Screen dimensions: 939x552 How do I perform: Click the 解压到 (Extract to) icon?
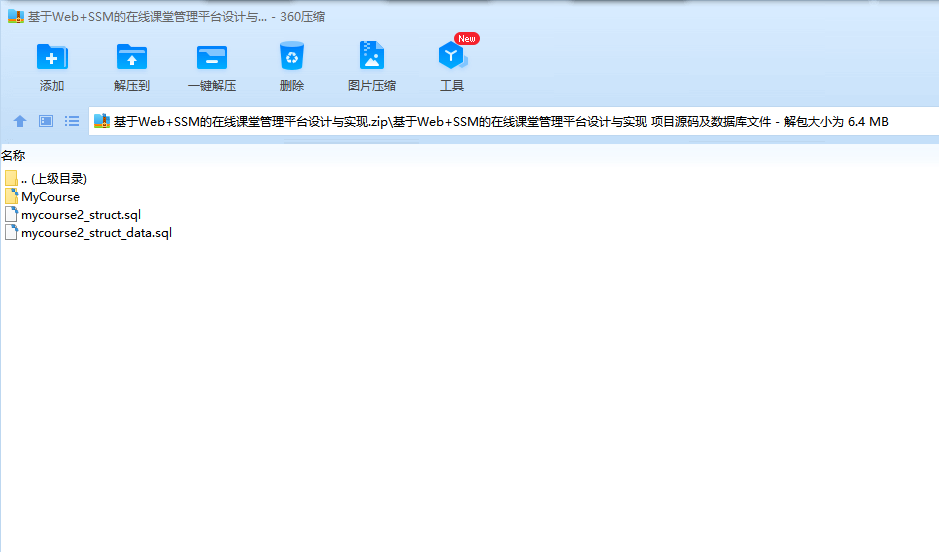(x=132, y=57)
